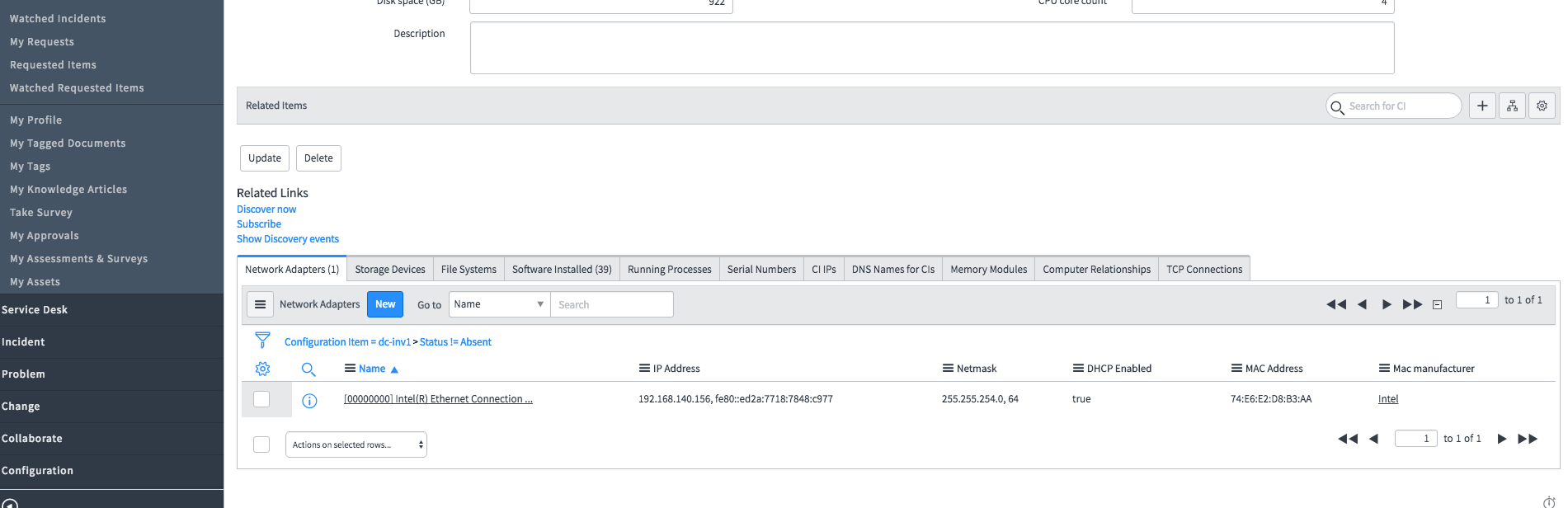Collapse the related list toggle icon
Screen dimensions: 1568x508
click(x=1437, y=304)
